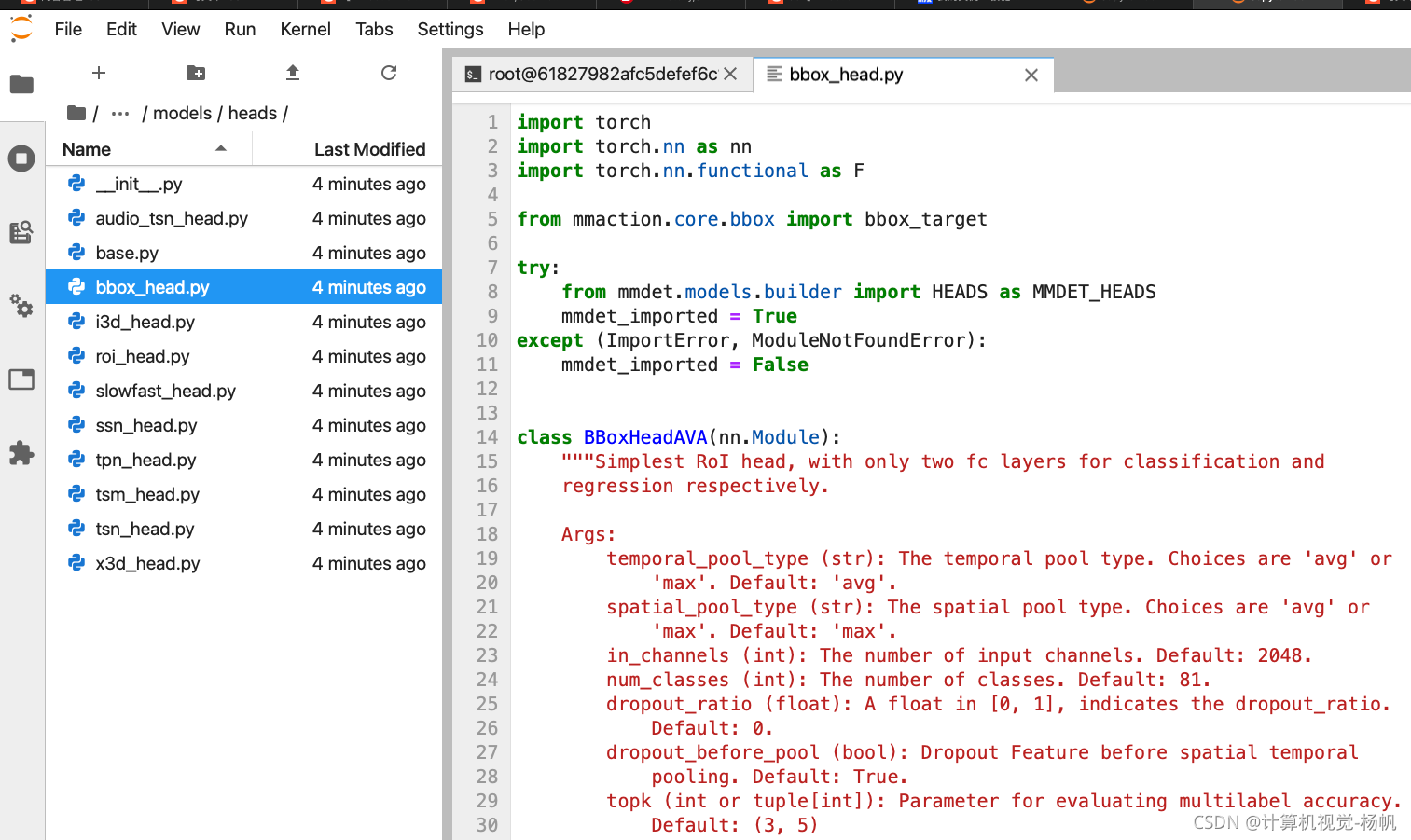Select bbox_head.py in file list
This screenshot has height=840, width=1411.
click(244, 287)
